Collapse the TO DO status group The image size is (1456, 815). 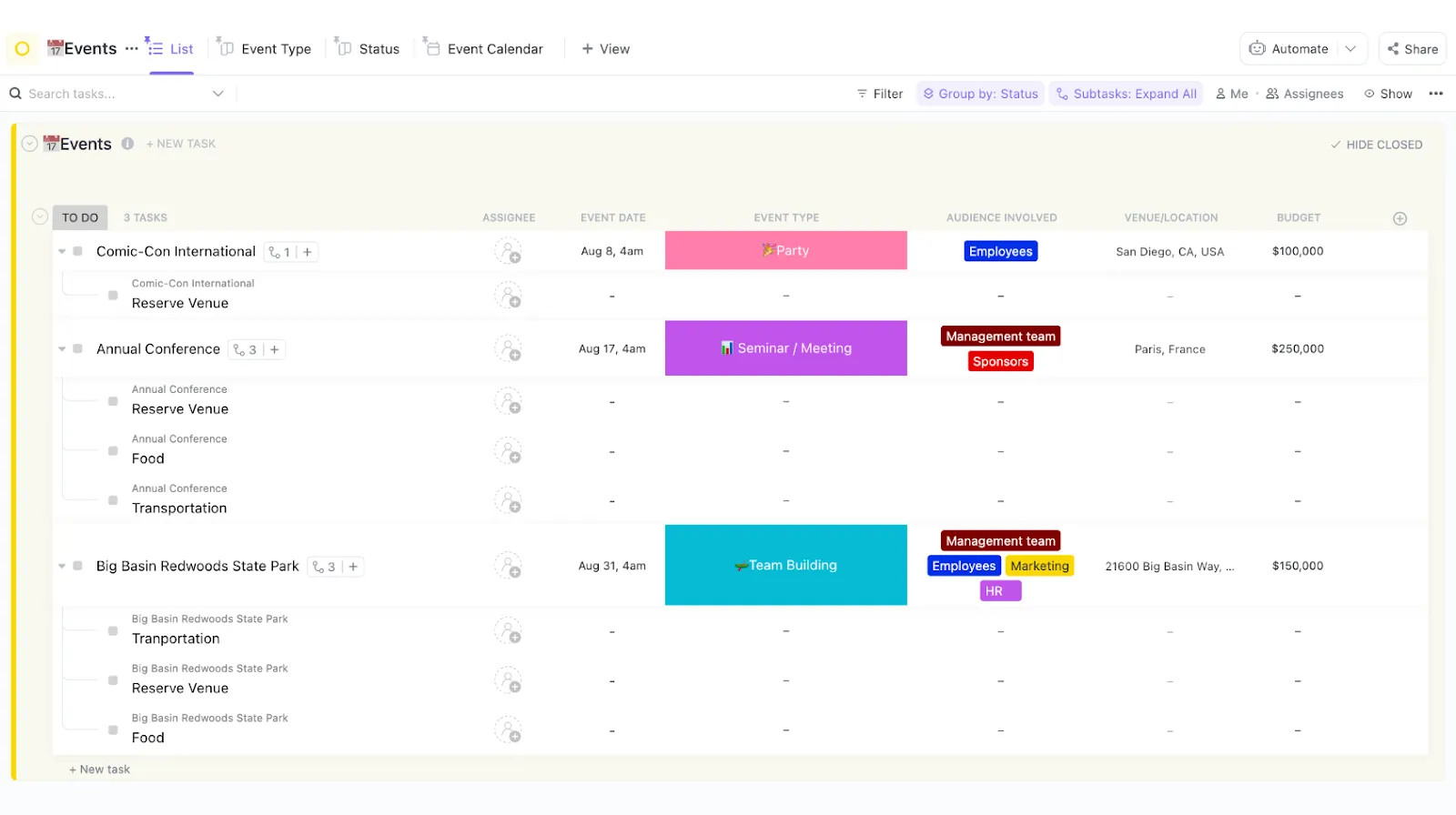click(39, 216)
